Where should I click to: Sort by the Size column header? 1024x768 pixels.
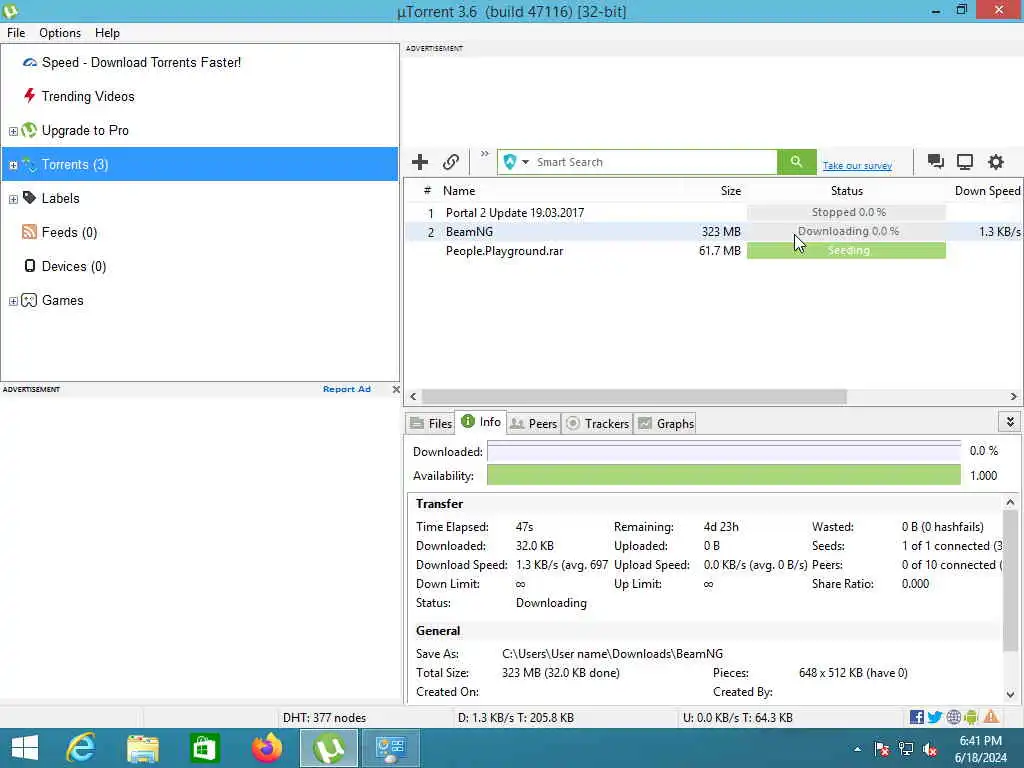[730, 191]
